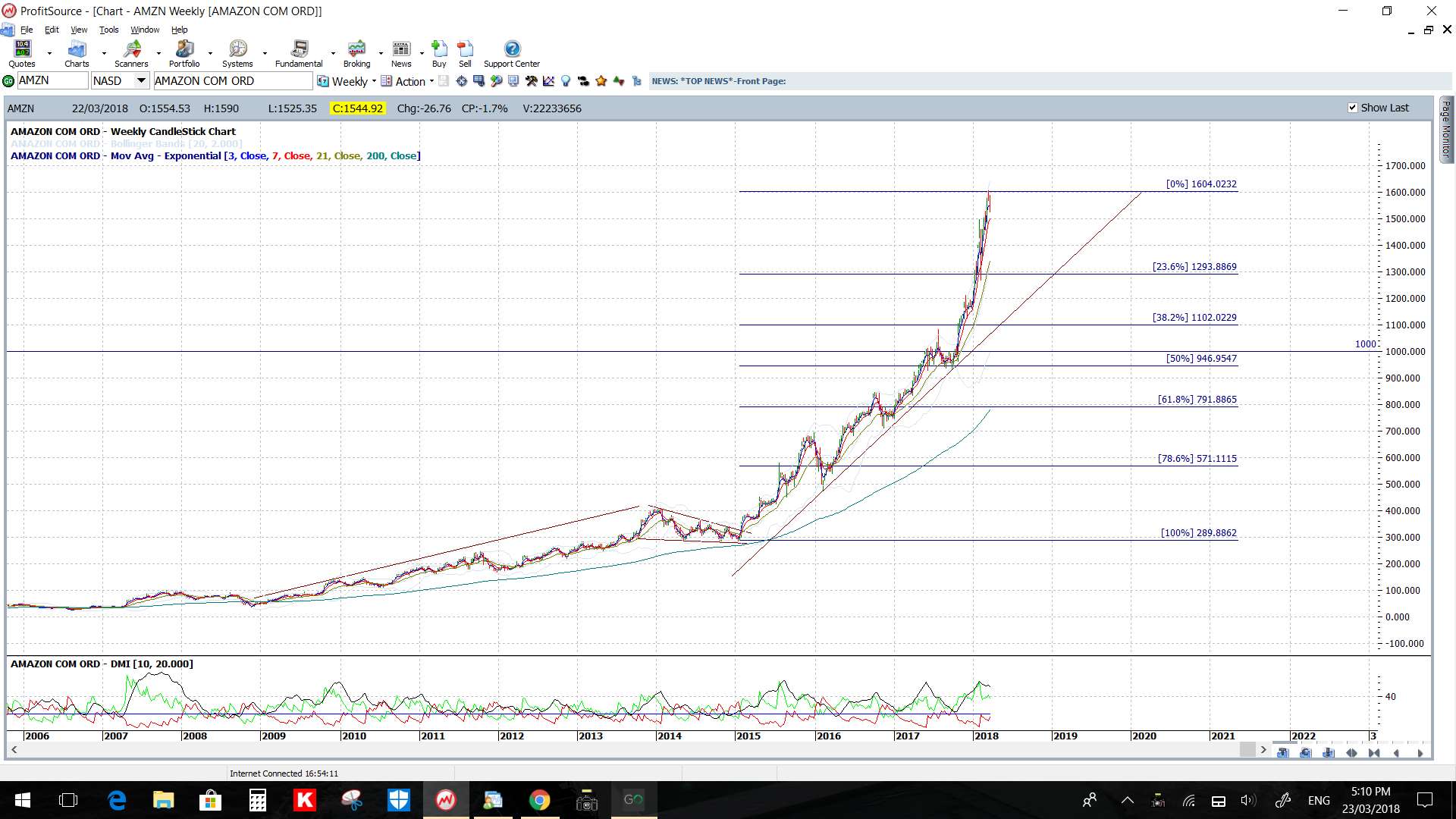Open the Quotes tool
Image resolution: width=1456 pixels, height=819 pixels.
point(22,54)
